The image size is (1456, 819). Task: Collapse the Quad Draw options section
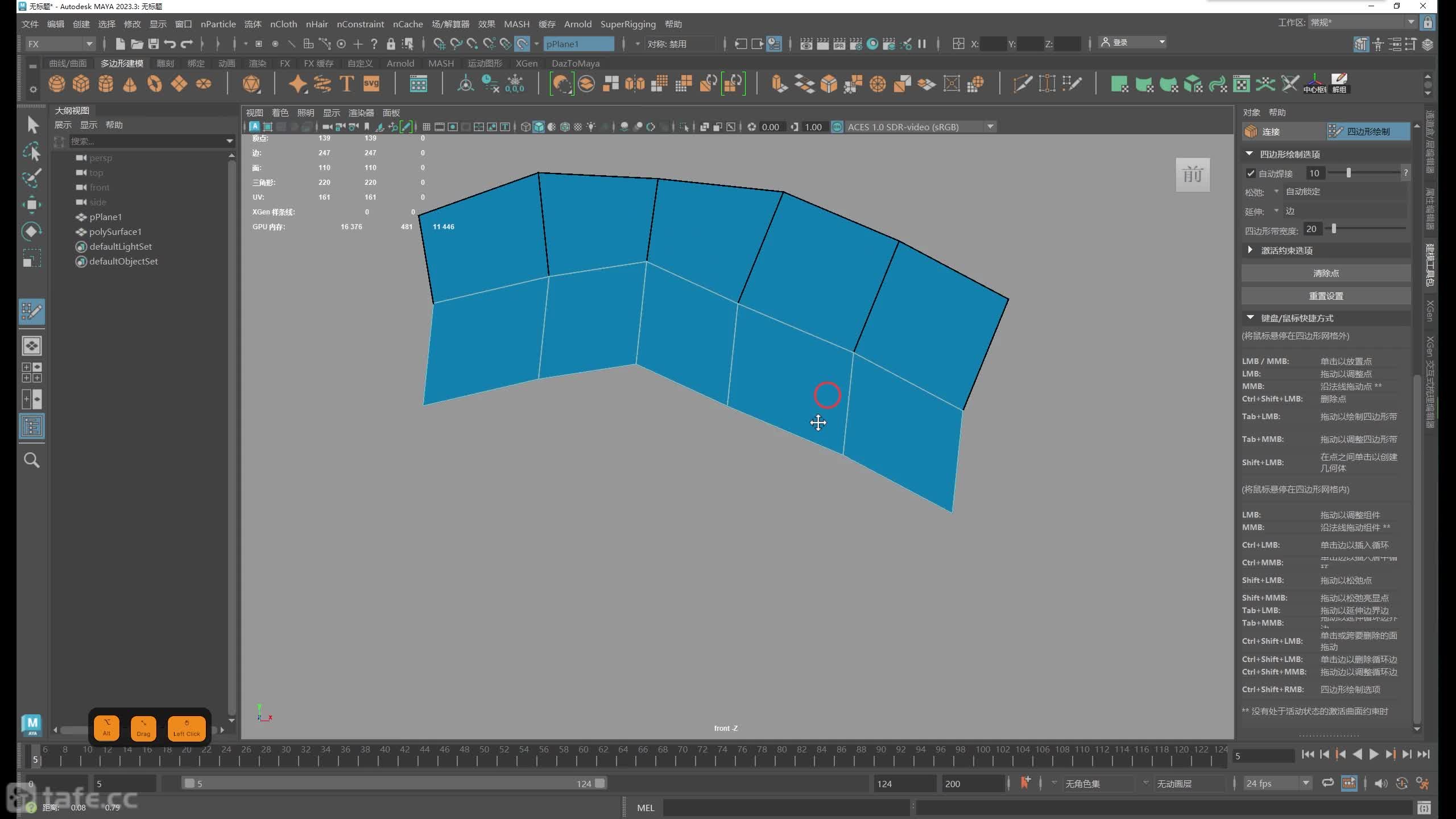point(1249,154)
